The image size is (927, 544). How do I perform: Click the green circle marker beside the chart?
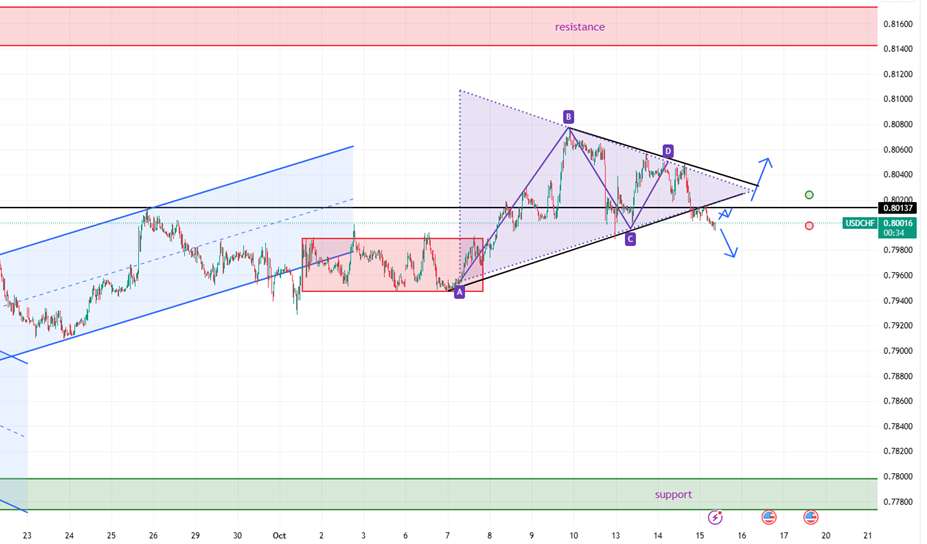tap(809, 195)
